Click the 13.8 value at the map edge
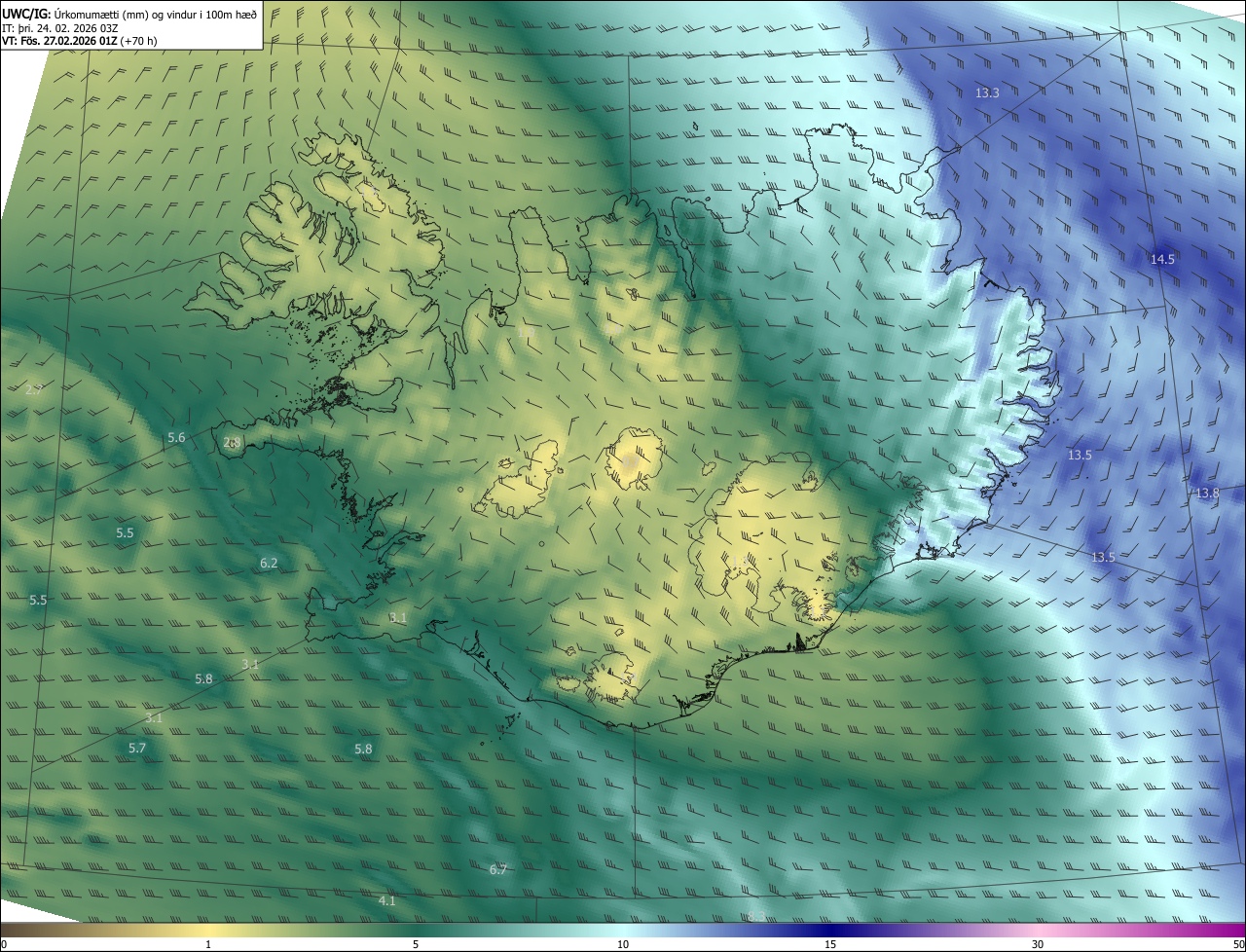This screenshot has height=952, width=1246. [1208, 494]
